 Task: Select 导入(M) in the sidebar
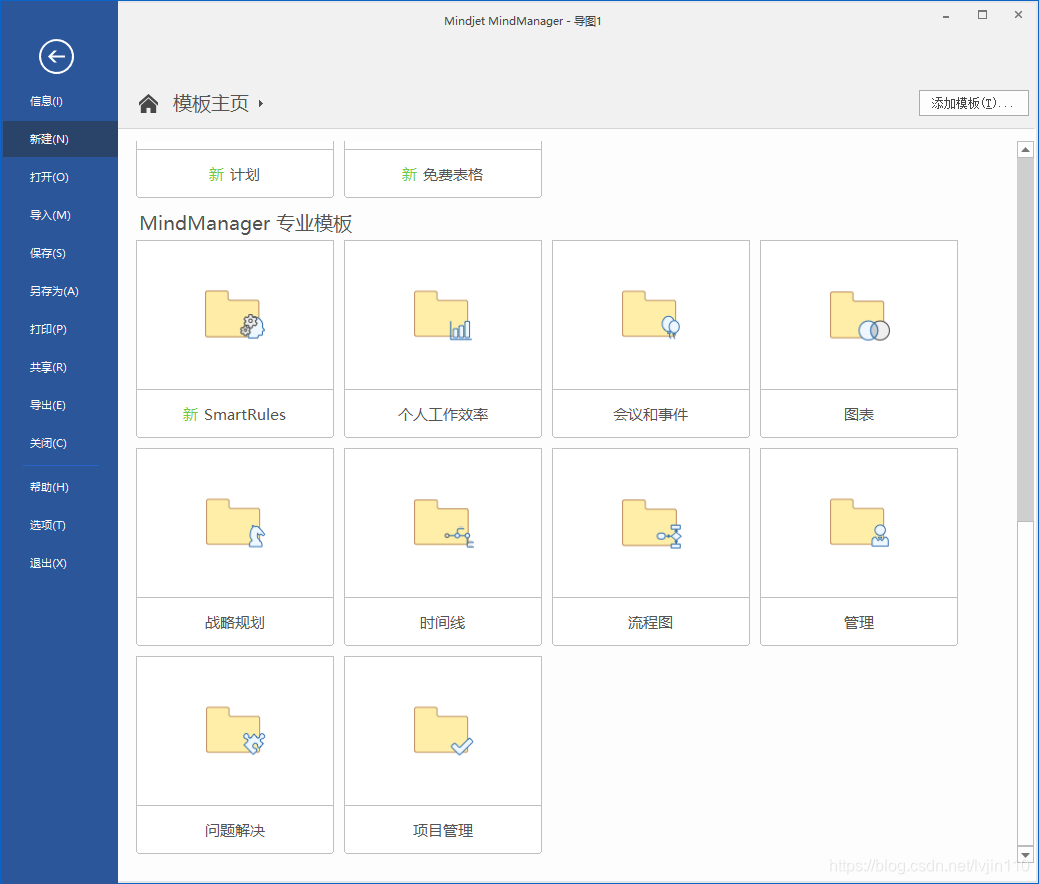click(x=60, y=215)
